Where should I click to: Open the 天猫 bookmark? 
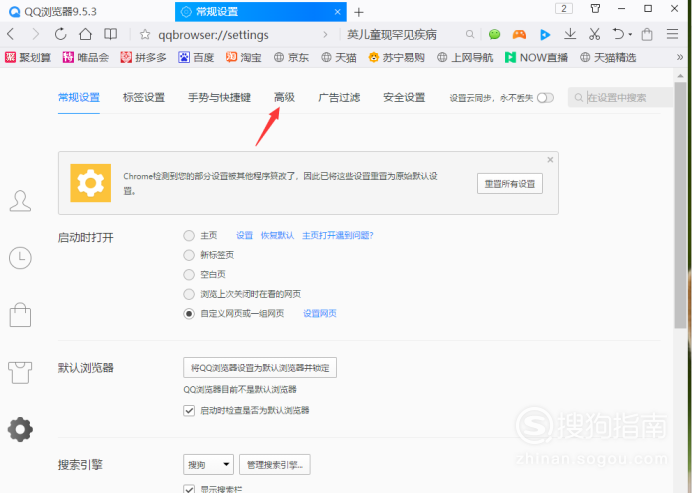pos(339,57)
